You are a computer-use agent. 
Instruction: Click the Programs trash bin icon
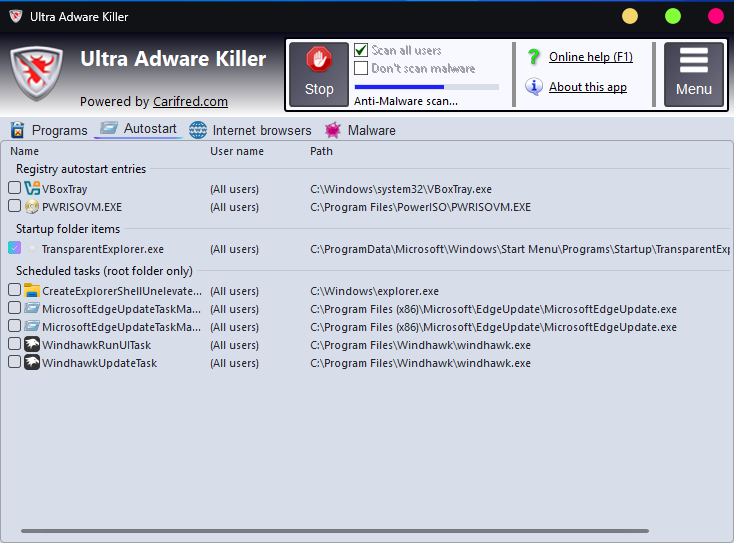coord(17,130)
